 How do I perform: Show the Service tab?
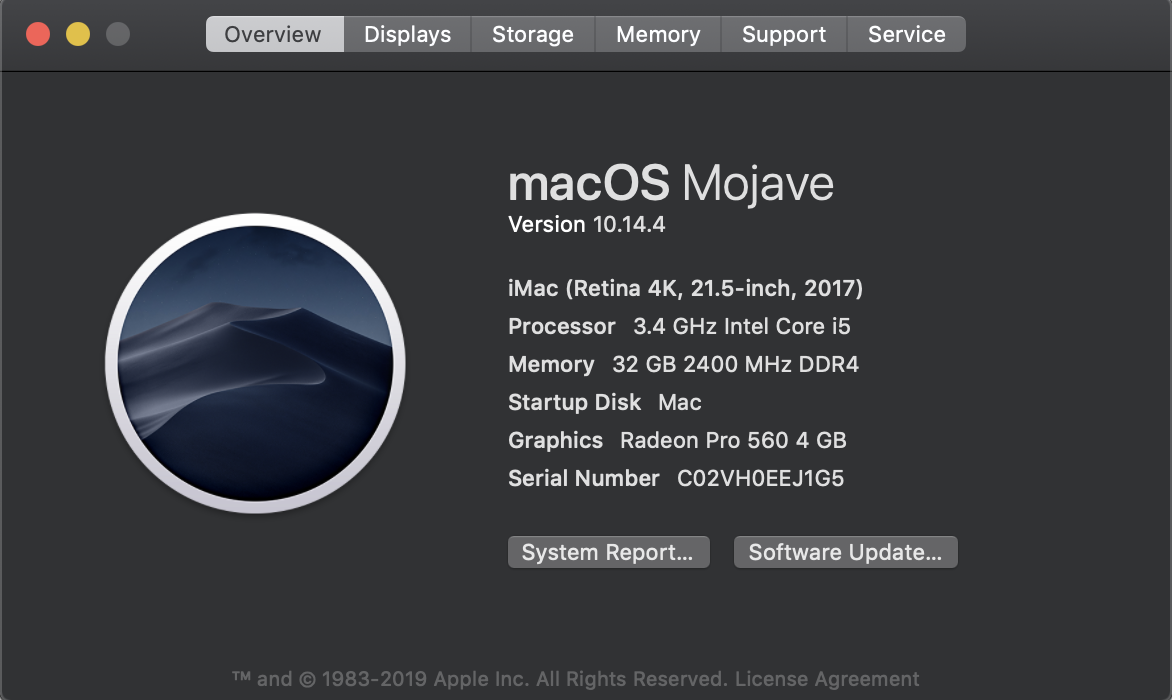906,35
